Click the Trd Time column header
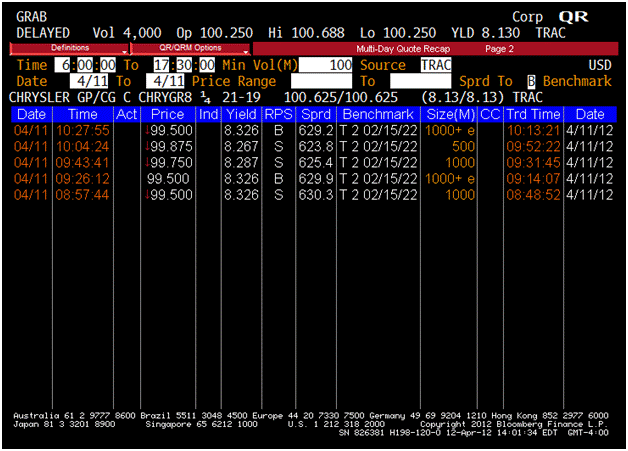Image resolution: width=628 pixels, height=451 pixels. click(533, 115)
